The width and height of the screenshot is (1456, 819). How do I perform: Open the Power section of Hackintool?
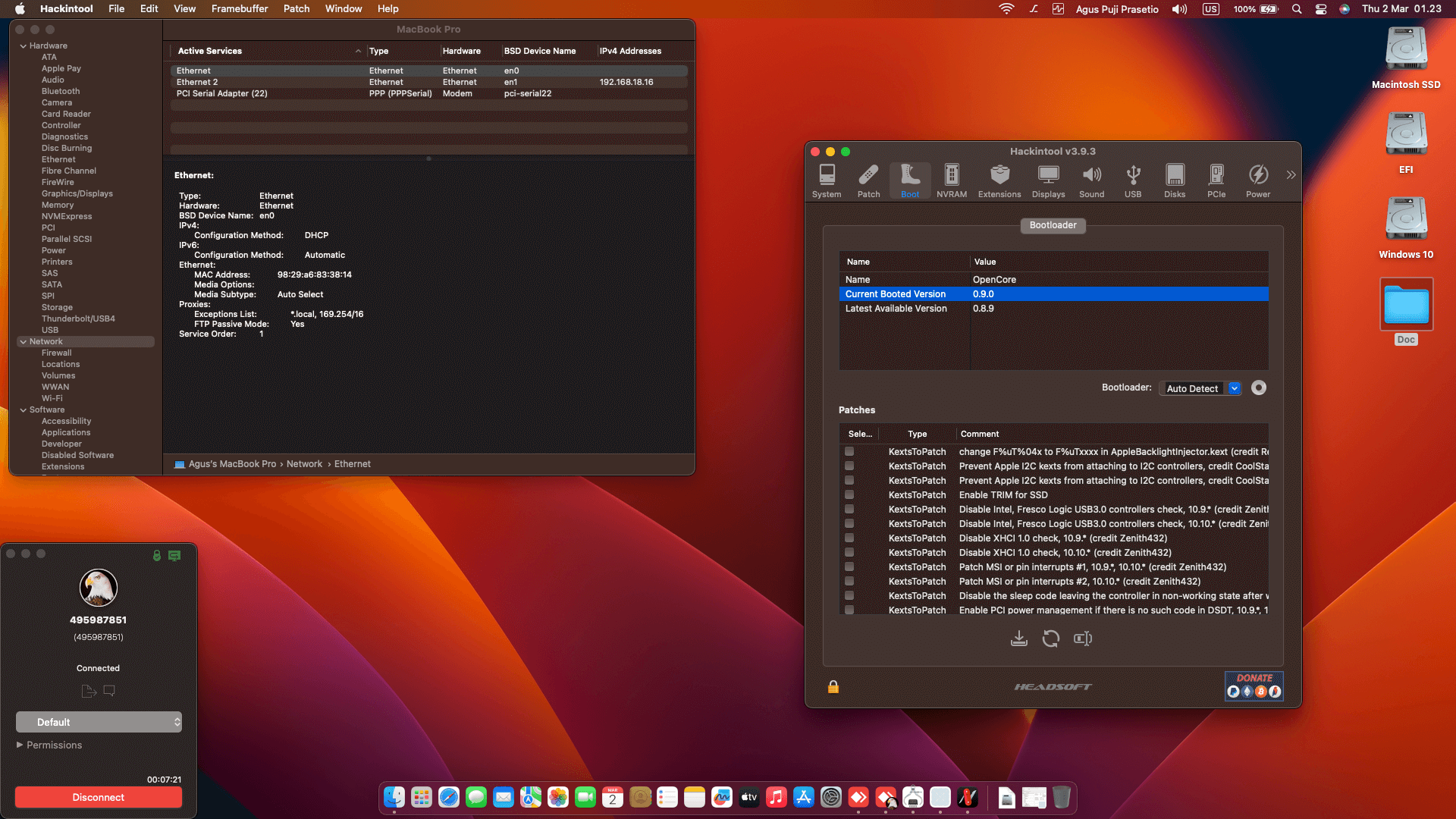[1258, 180]
